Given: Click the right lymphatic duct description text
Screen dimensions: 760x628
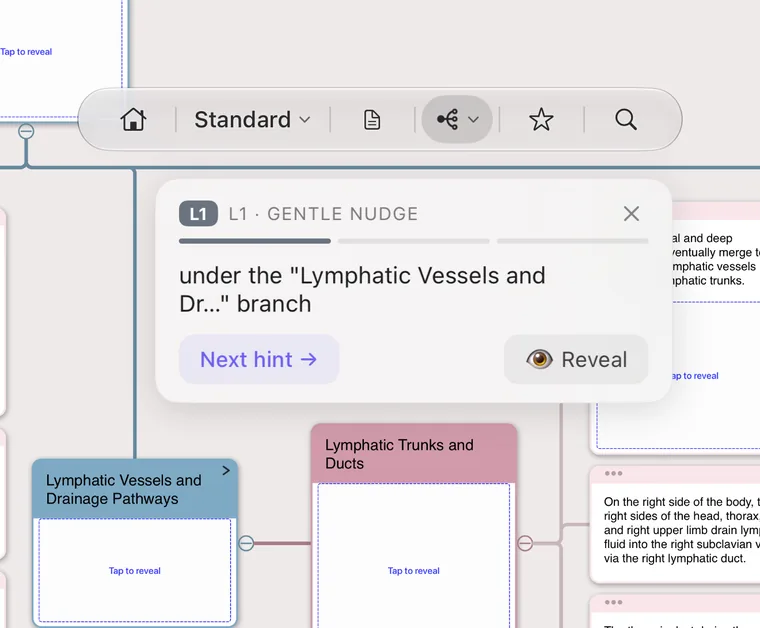Looking at the screenshot, I should pos(682,530).
